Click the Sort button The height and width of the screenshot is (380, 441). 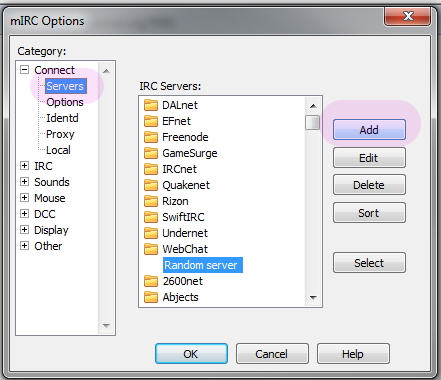(x=369, y=213)
